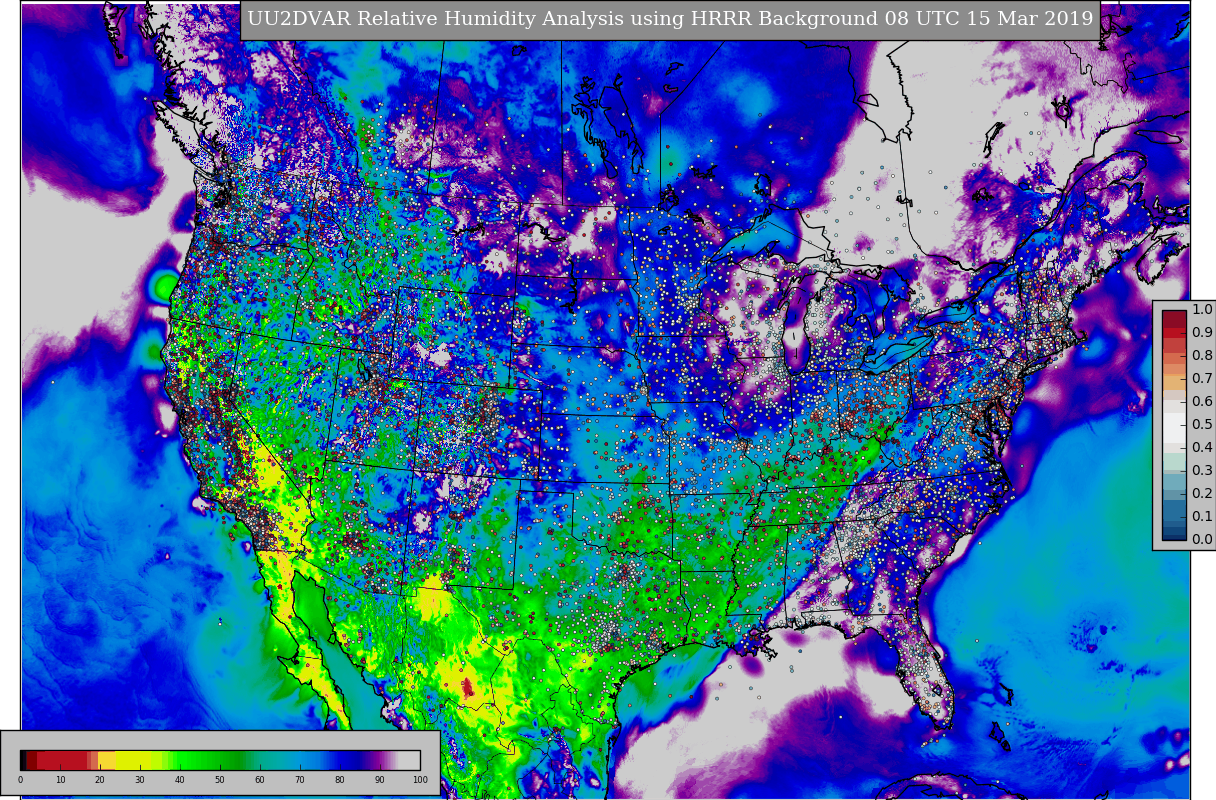Click the 0.0 label on the right colorbar
This screenshot has height=800, width=1216.
[x=1202, y=539]
